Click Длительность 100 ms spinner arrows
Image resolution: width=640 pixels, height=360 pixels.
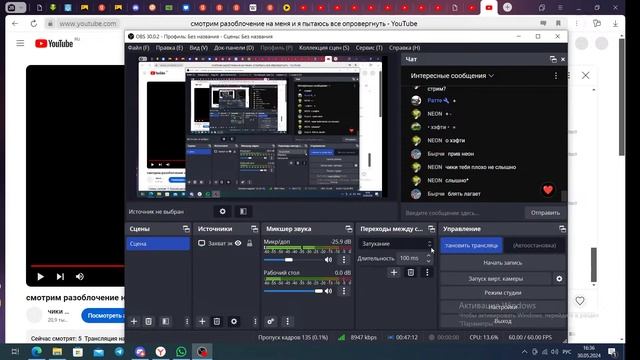coord(429,258)
